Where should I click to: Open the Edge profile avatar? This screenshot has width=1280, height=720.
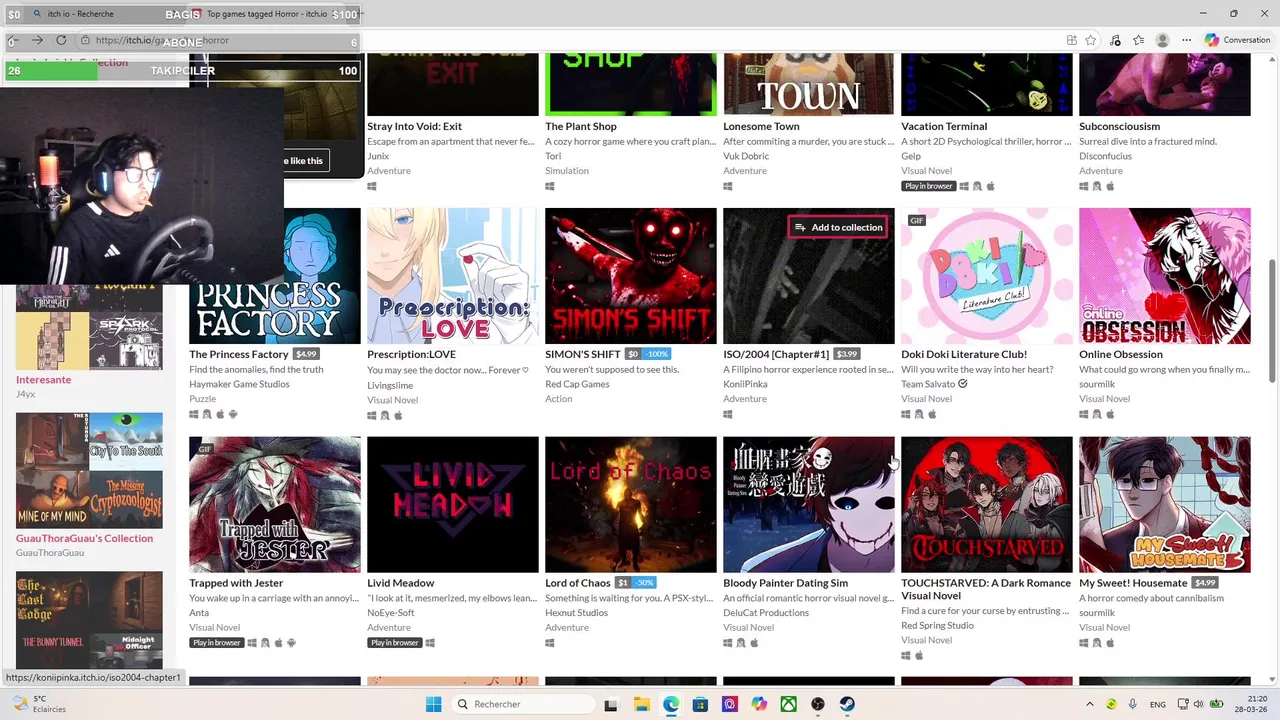(1162, 40)
